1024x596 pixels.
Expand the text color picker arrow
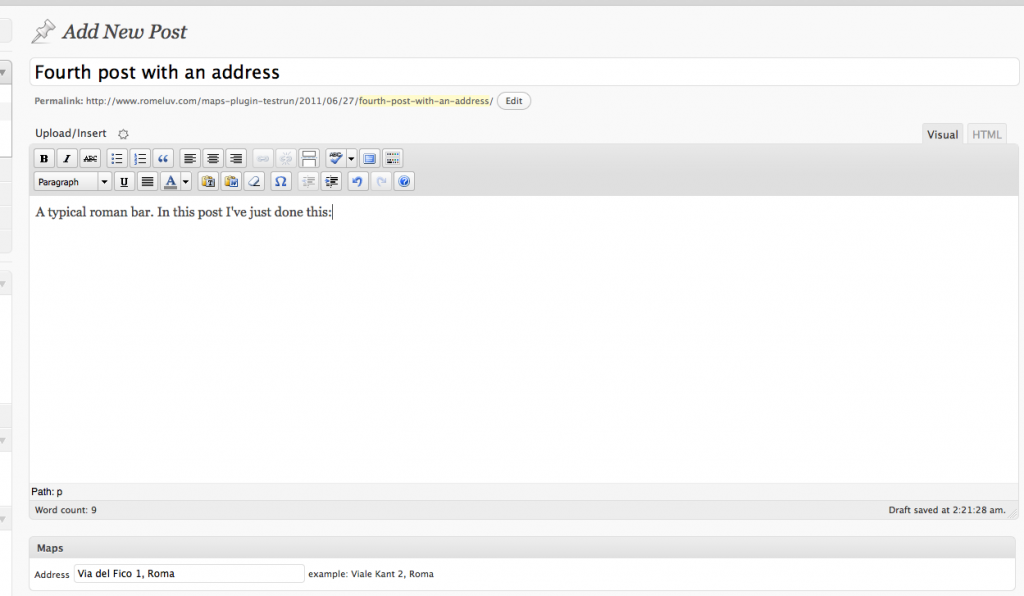[186, 182]
